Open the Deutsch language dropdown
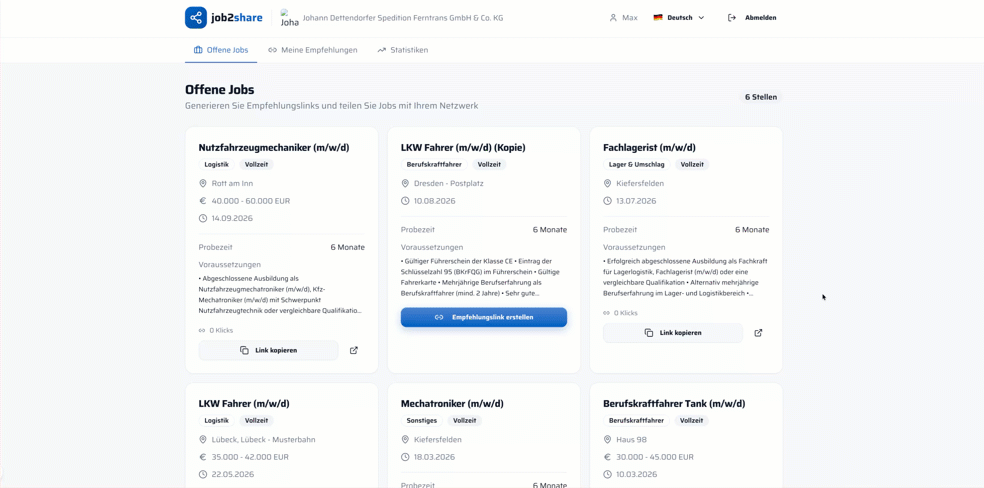This screenshot has width=984, height=488. [679, 18]
